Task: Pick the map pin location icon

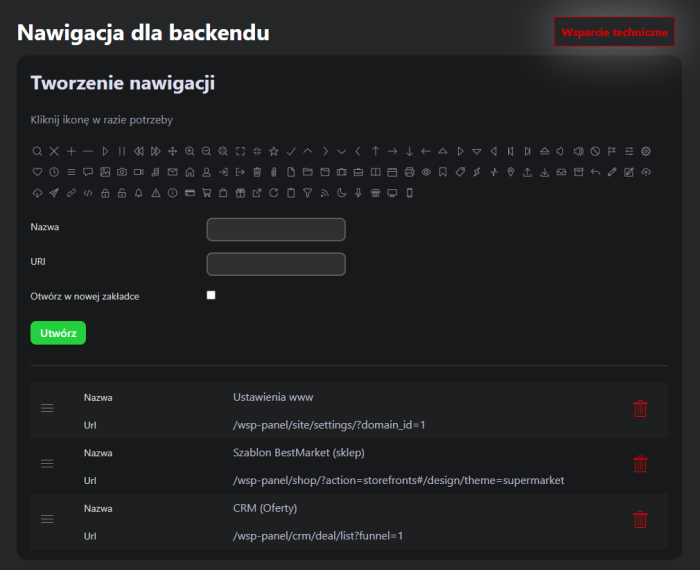Action: (510, 172)
